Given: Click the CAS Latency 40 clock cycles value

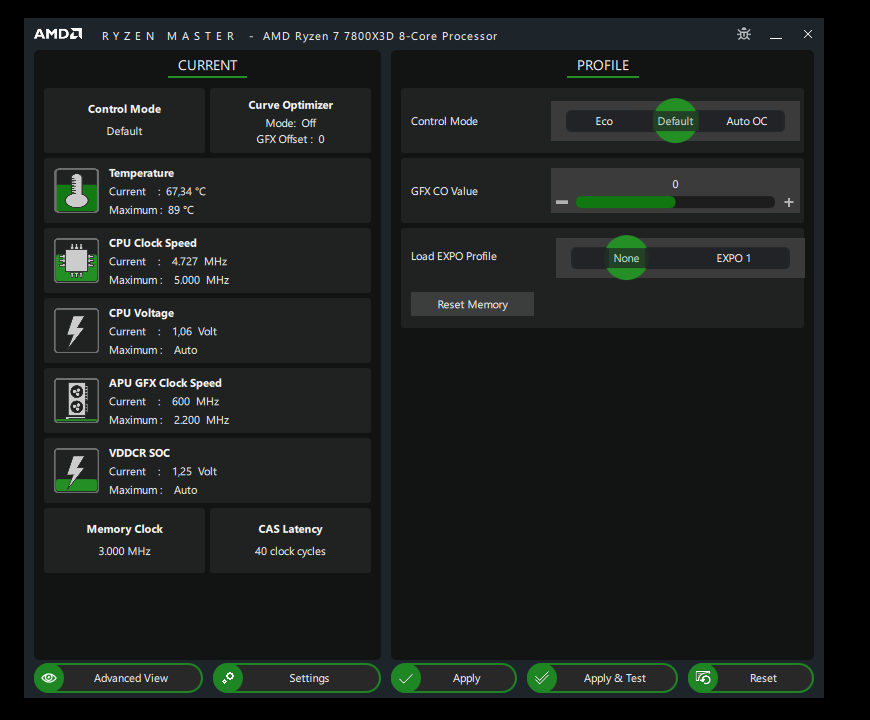Looking at the screenshot, I should click(x=290, y=551).
